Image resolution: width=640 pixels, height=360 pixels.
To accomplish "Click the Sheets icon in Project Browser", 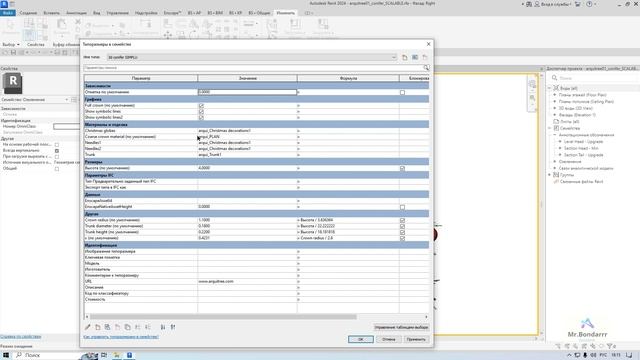I will (556, 122).
